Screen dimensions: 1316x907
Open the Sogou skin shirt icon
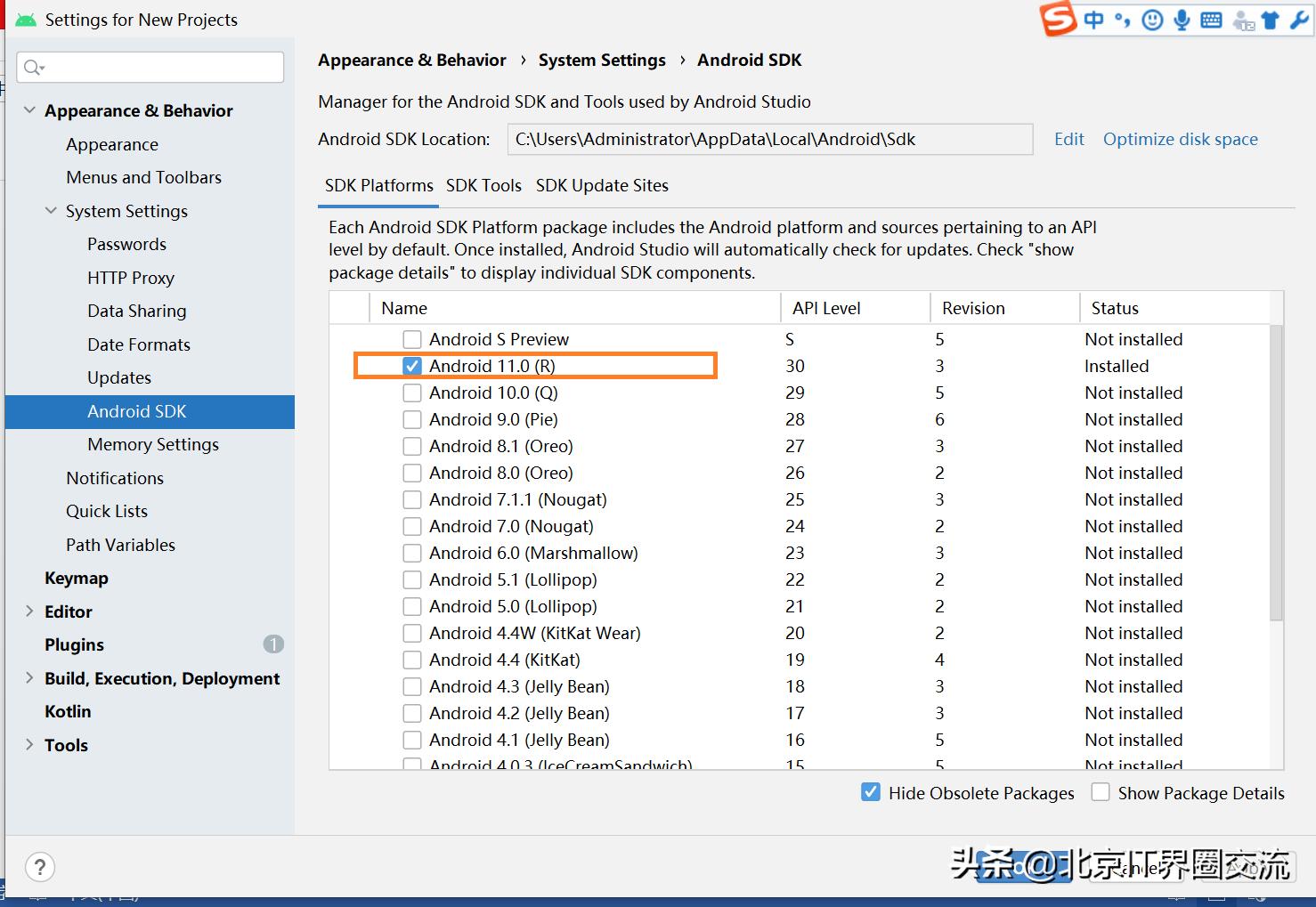(1271, 20)
